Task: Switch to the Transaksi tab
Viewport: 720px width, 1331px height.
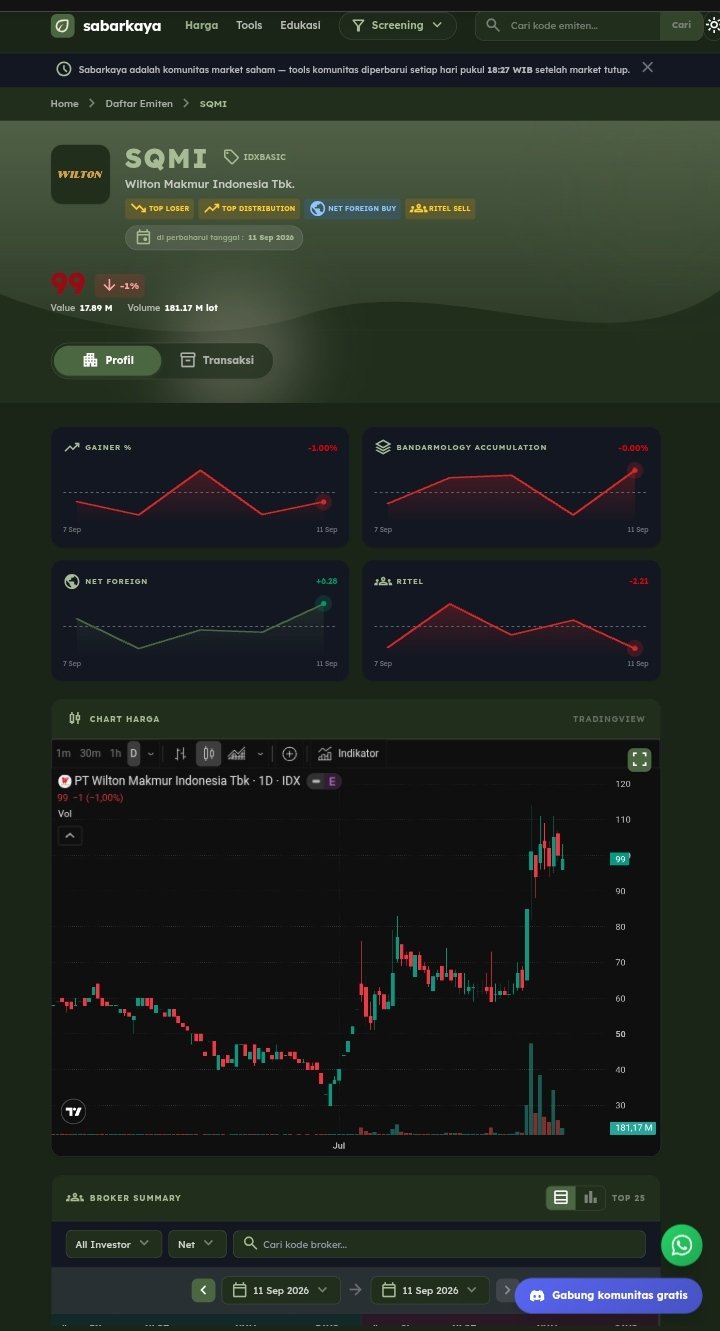Action: 217,360
